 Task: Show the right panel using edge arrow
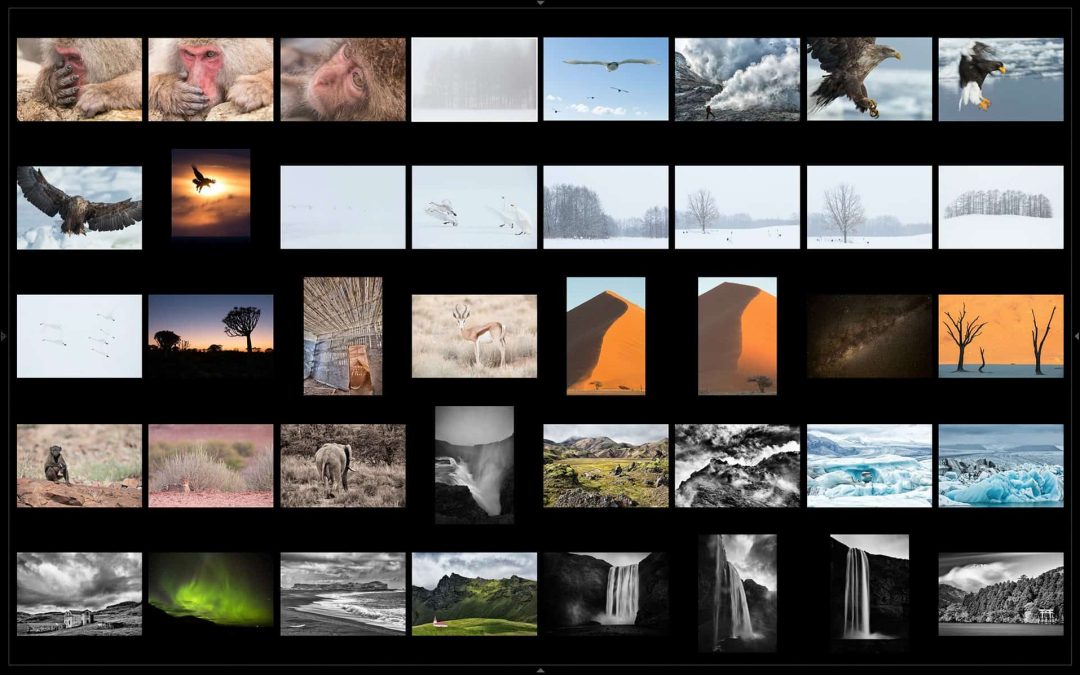tap(1076, 337)
